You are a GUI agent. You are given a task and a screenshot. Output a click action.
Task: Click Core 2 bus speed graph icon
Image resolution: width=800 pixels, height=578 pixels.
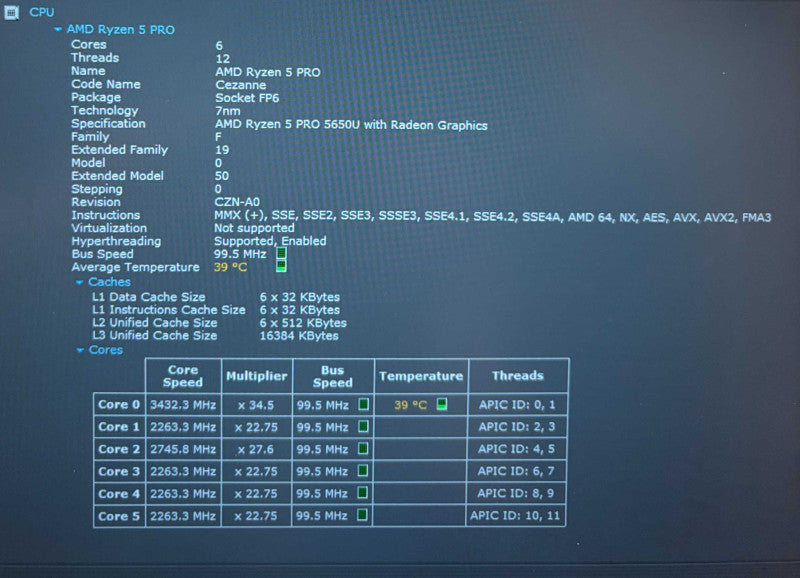click(x=363, y=449)
